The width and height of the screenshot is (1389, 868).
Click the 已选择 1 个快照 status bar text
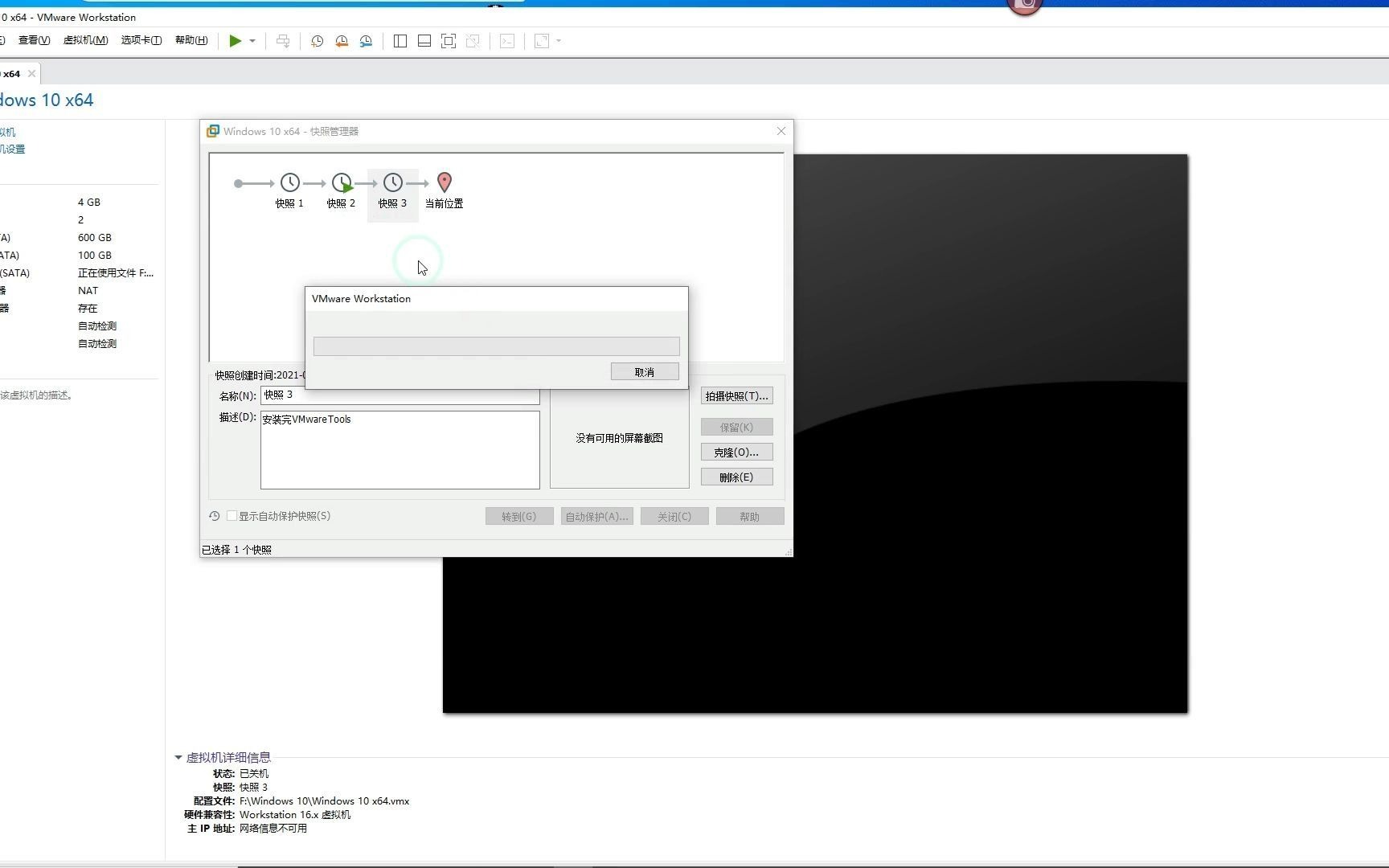(236, 550)
